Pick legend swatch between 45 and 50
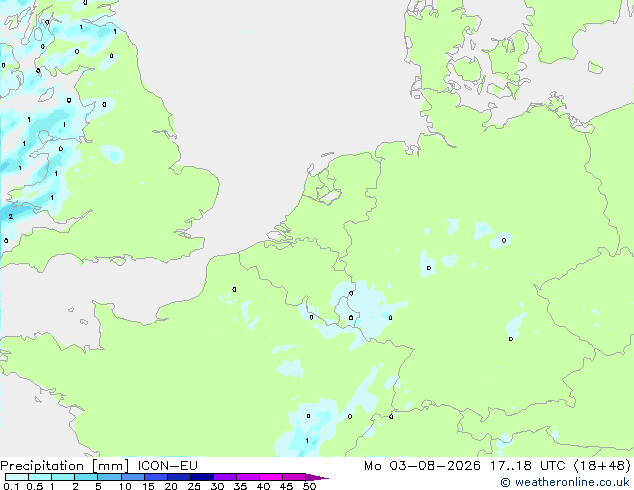Viewport: 634px width, 490px height. pos(294,477)
